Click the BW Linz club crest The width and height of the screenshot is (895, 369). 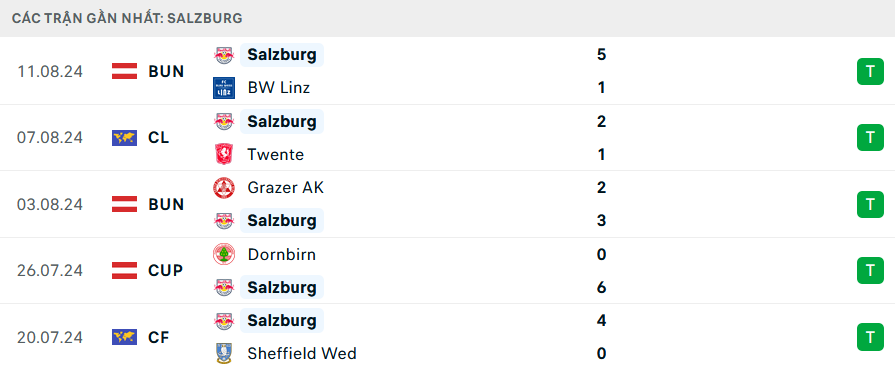pyautogui.click(x=224, y=88)
